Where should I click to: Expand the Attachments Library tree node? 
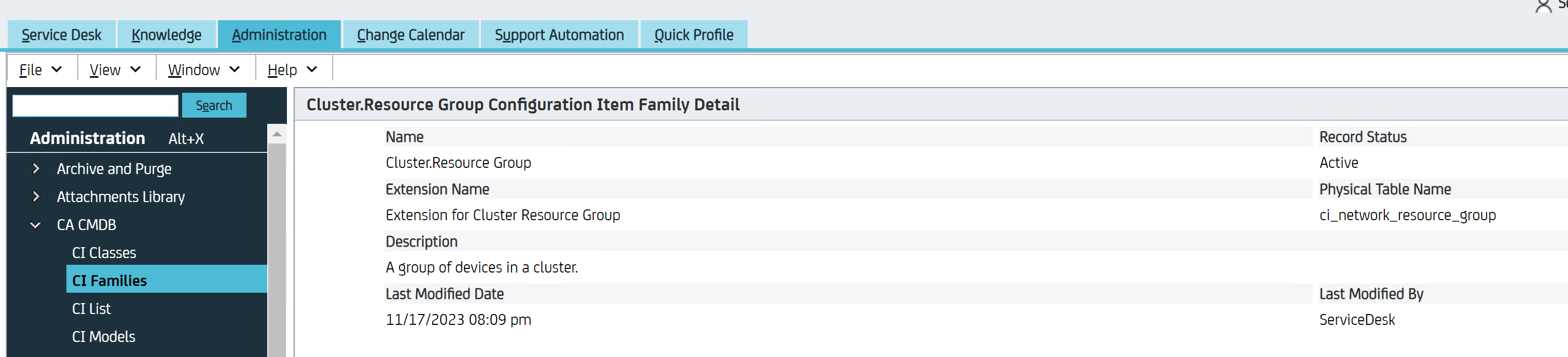coord(36,196)
